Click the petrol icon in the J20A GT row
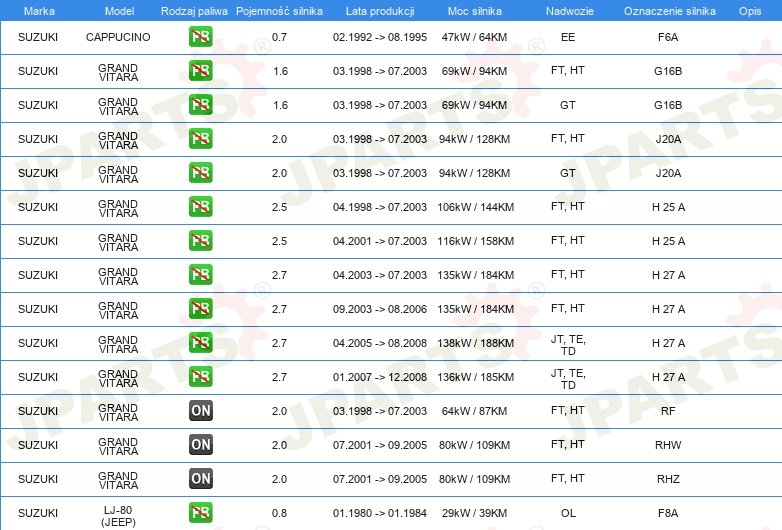 [x=200, y=173]
